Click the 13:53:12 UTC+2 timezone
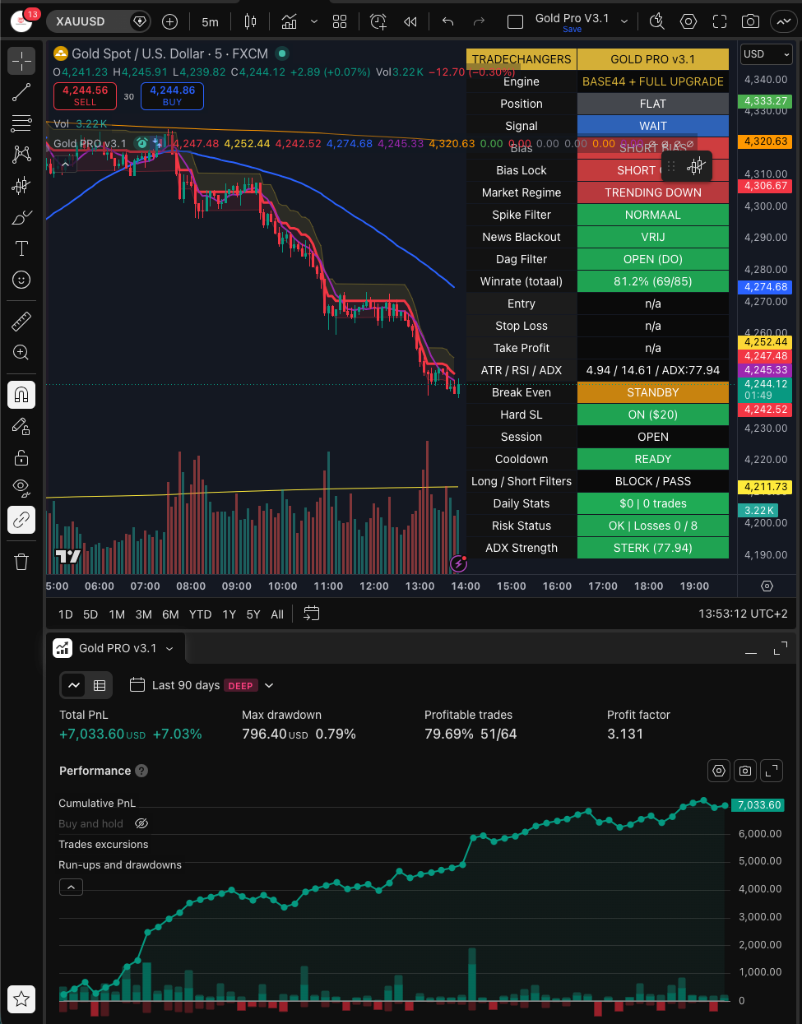Screen dimensions: 802x1024 (x=743, y=614)
